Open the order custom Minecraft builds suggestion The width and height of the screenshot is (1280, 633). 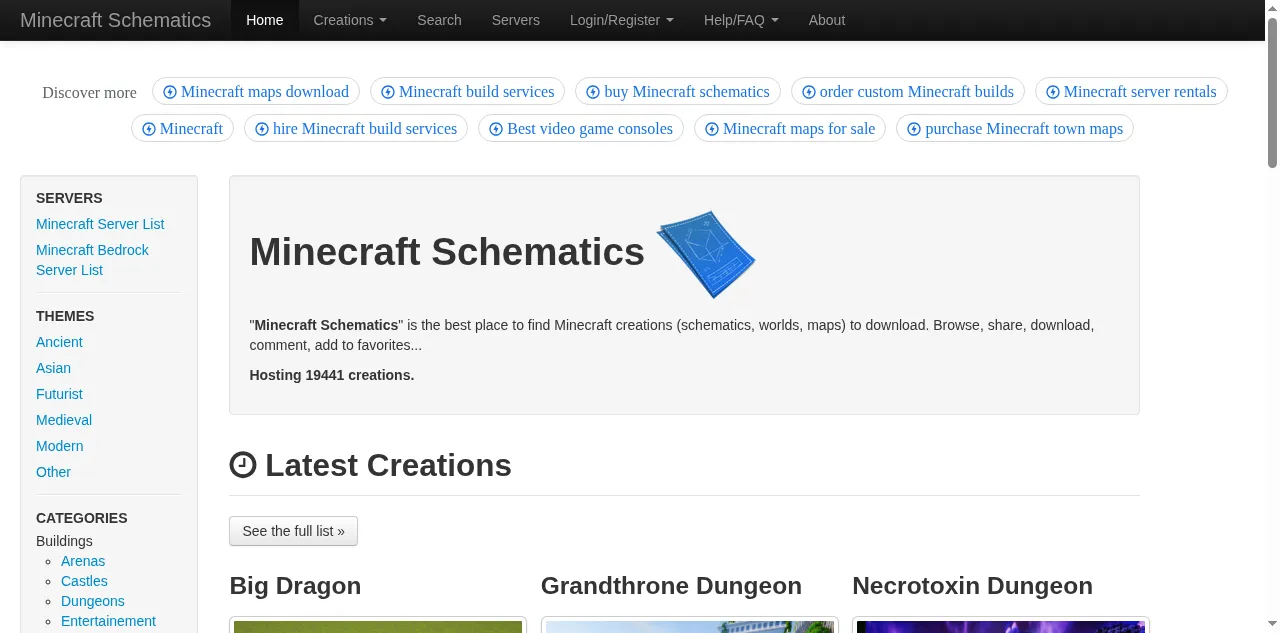click(908, 92)
